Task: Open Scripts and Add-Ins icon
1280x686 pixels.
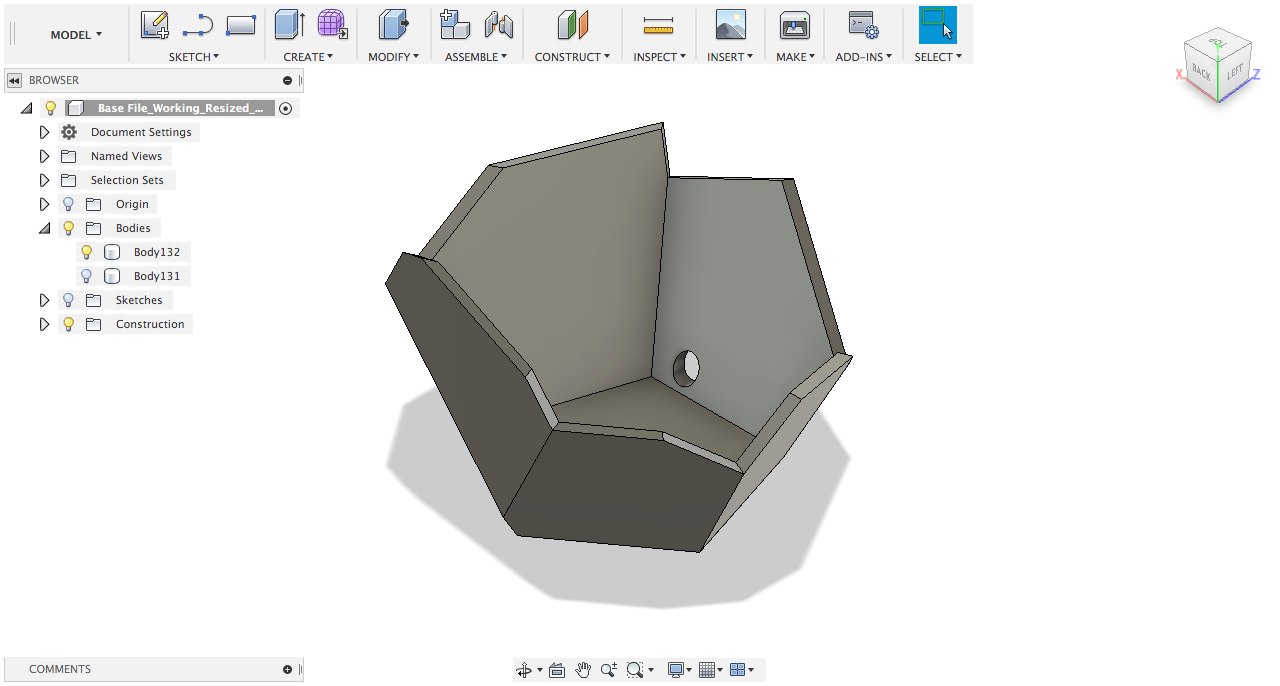Action: [x=862, y=24]
